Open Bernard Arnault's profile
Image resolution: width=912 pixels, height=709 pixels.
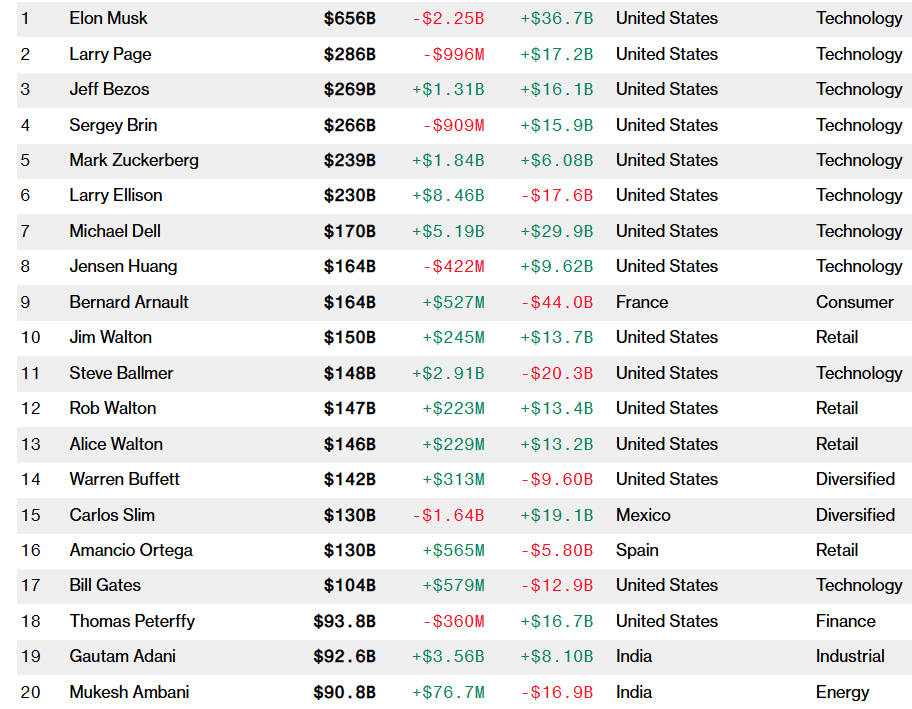(129, 302)
